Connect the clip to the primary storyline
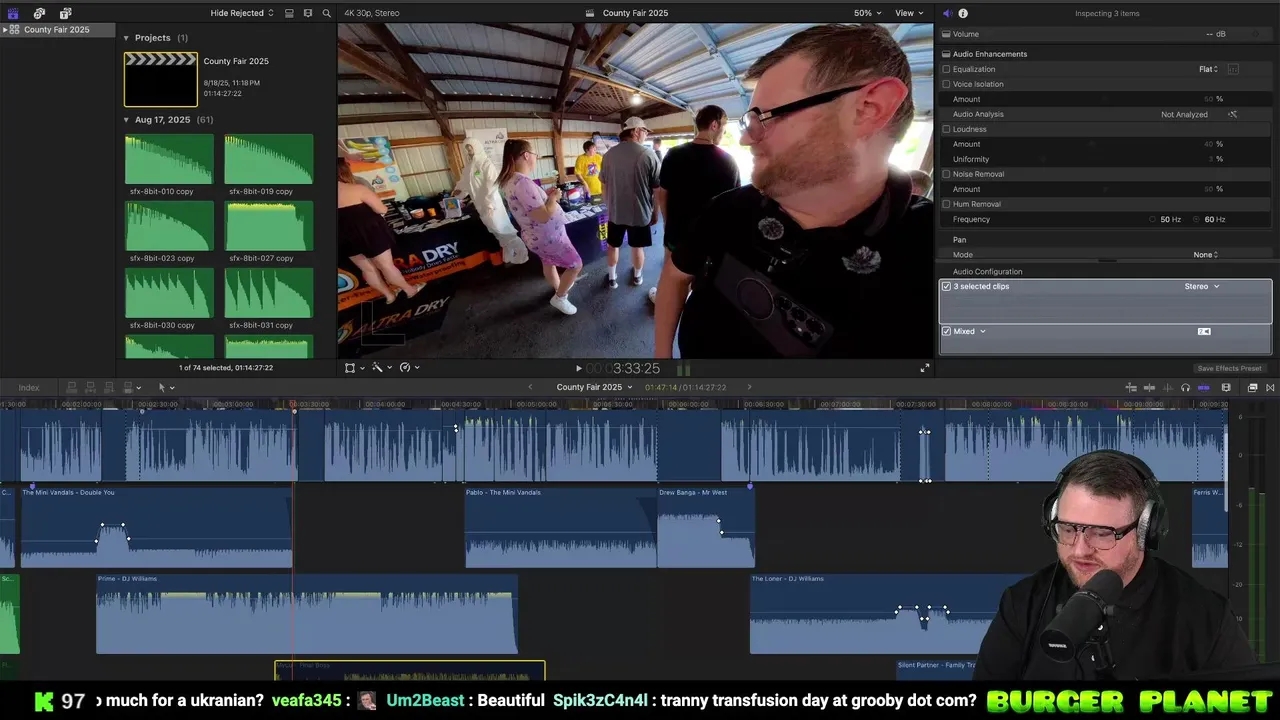Image resolution: width=1280 pixels, height=720 pixels. click(x=72, y=387)
